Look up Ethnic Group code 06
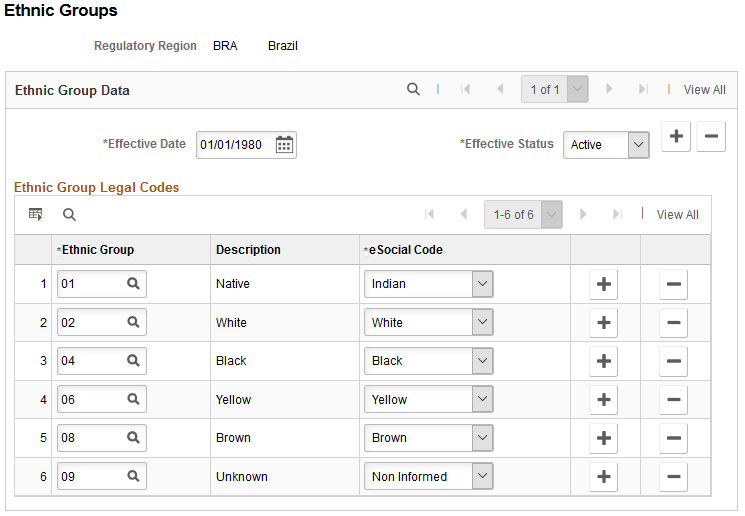 pyautogui.click(x=132, y=400)
